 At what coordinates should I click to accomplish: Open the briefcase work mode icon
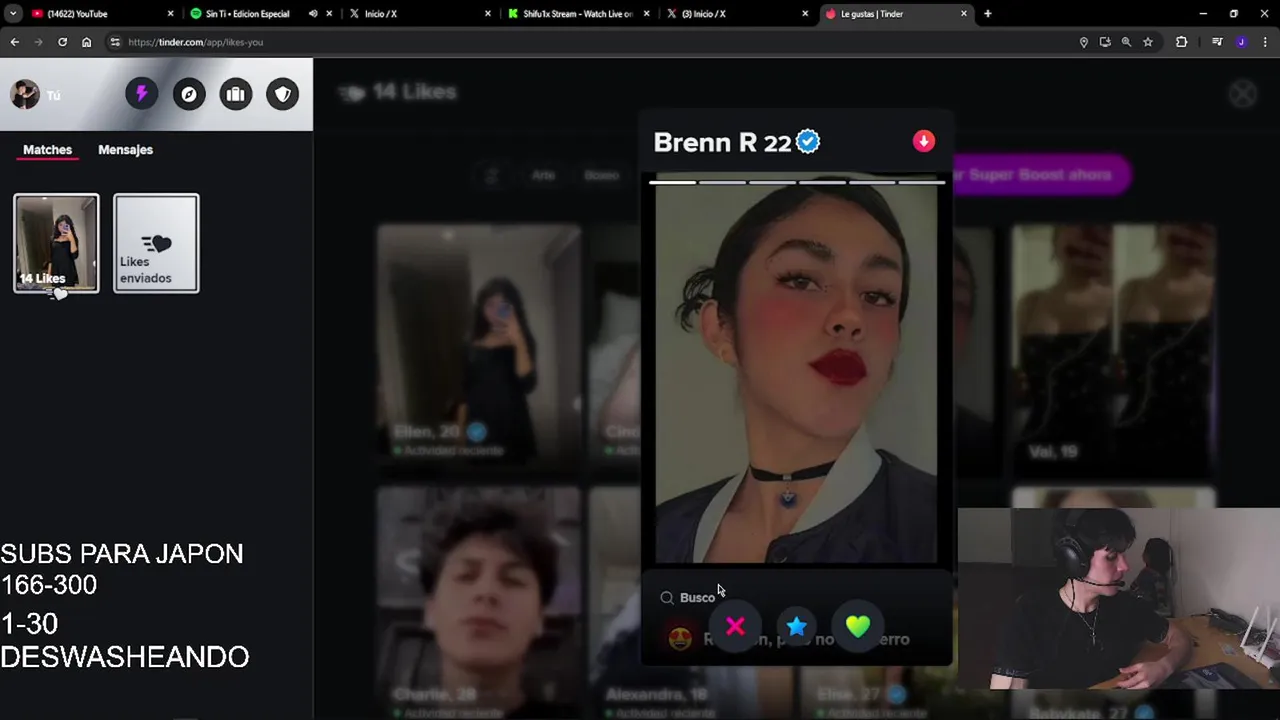236,94
